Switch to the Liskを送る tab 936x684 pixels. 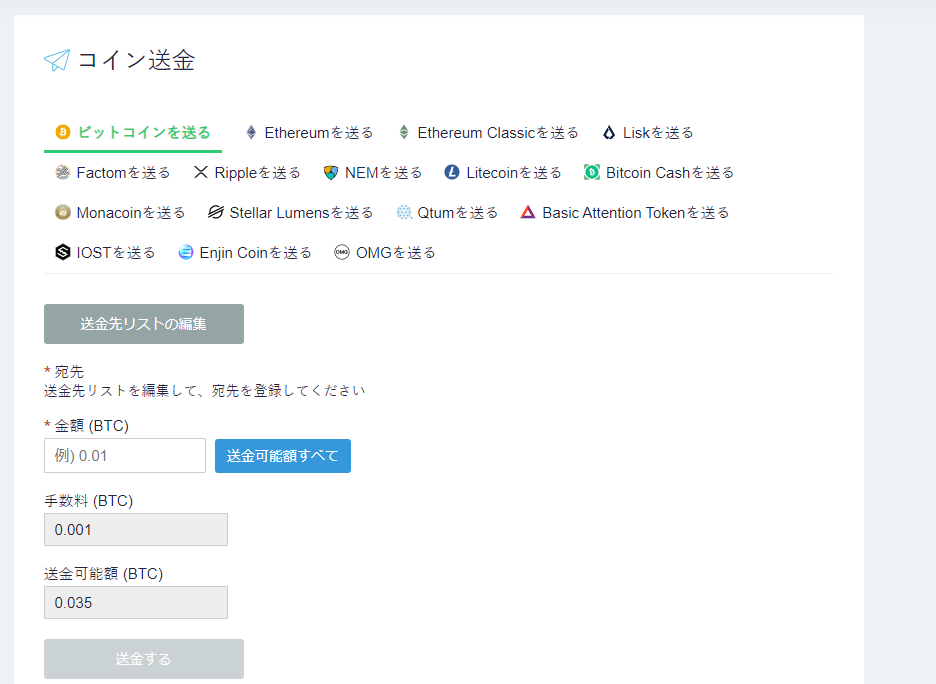click(x=648, y=133)
